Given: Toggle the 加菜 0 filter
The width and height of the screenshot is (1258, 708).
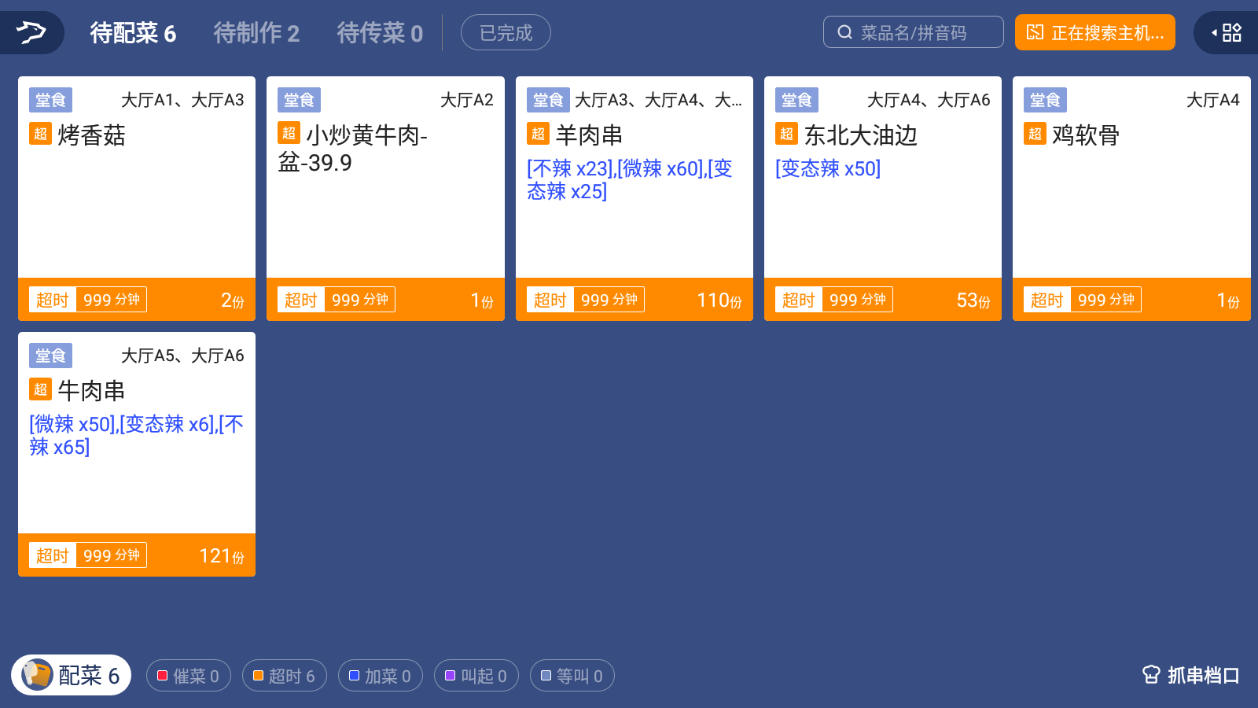Looking at the screenshot, I should 380,676.
